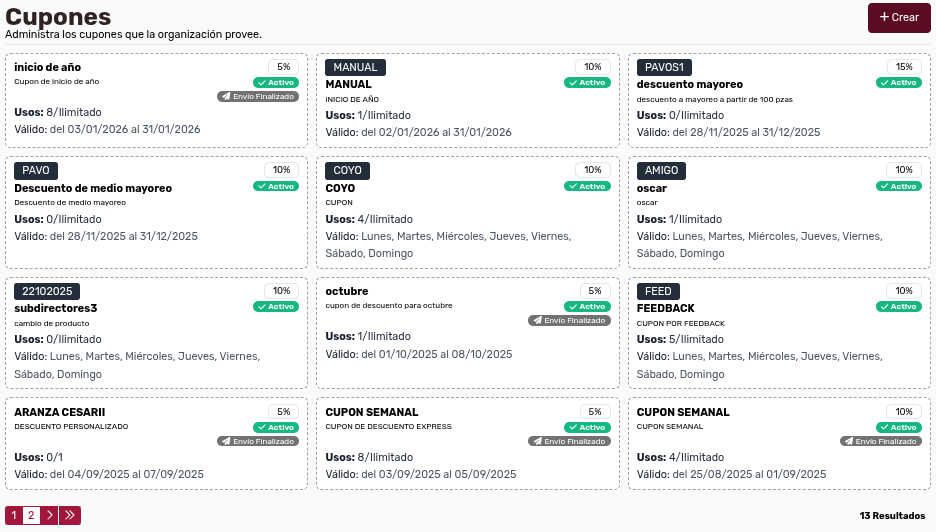Open the Descuento de medio mayoreo coupon
The height and width of the screenshot is (532, 936).
(x=93, y=188)
